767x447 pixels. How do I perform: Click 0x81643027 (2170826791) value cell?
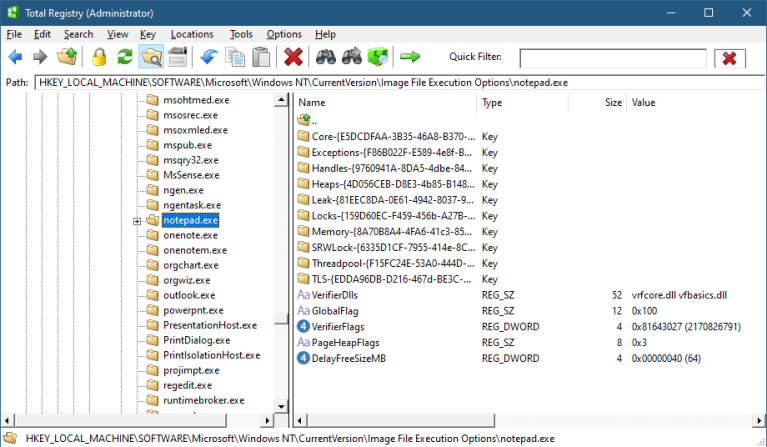click(686, 327)
